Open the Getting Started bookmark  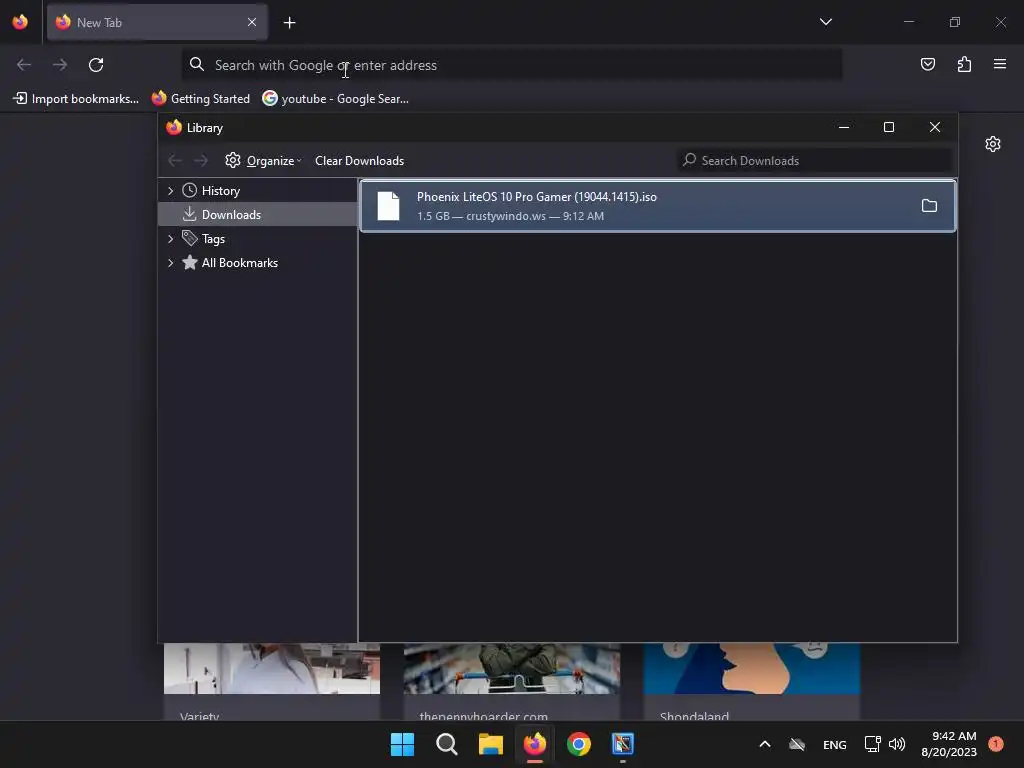[201, 99]
